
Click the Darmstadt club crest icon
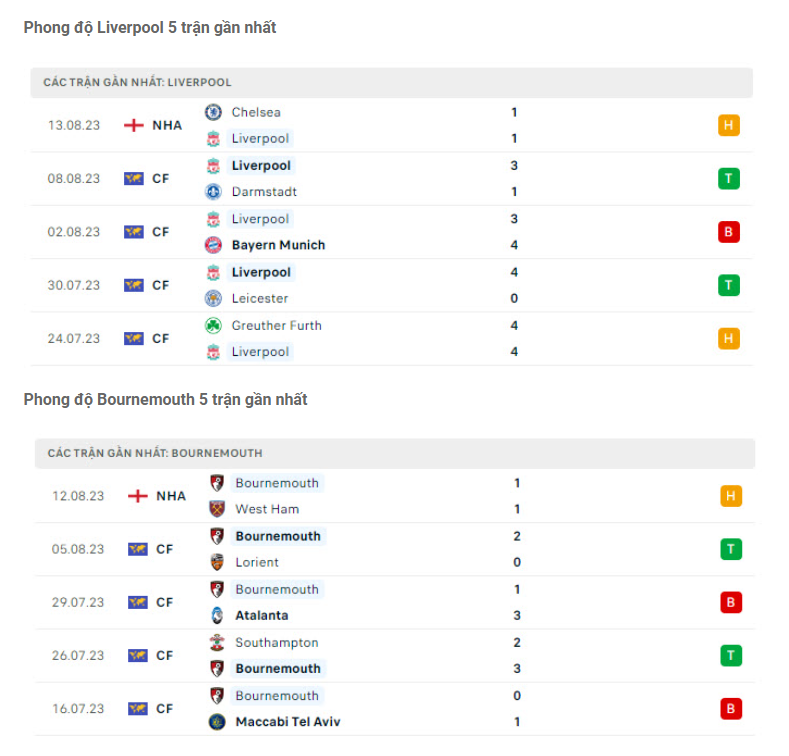tap(213, 192)
